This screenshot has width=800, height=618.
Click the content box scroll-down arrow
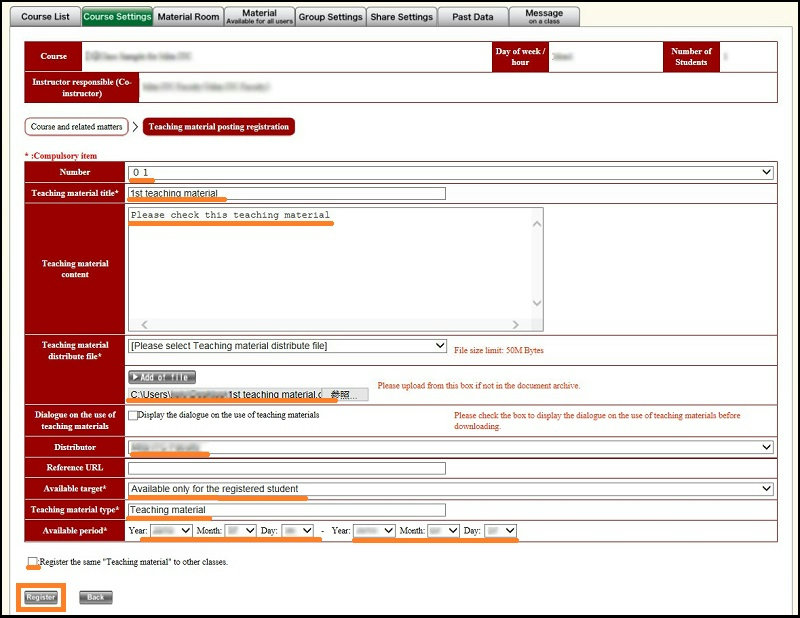536,303
